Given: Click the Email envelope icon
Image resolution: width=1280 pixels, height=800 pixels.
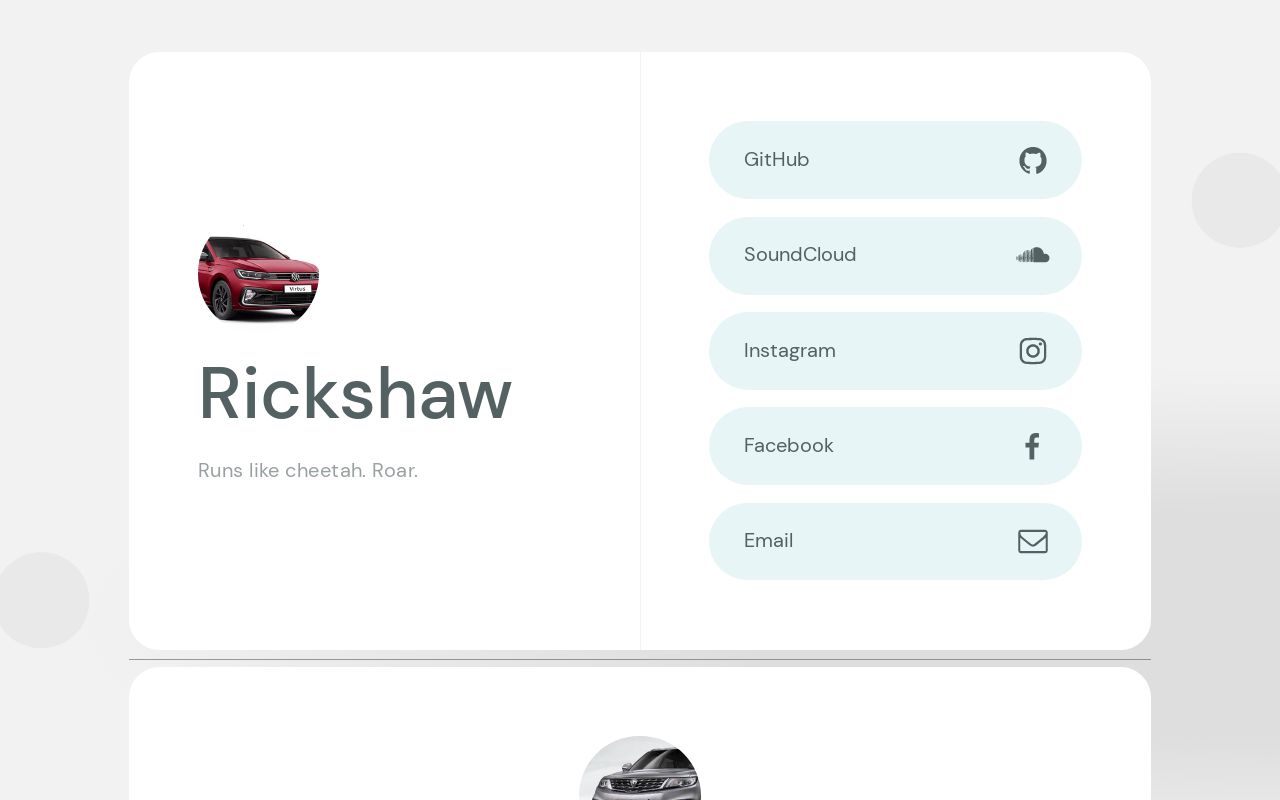Looking at the screenshot, I should click(1033, 541).
